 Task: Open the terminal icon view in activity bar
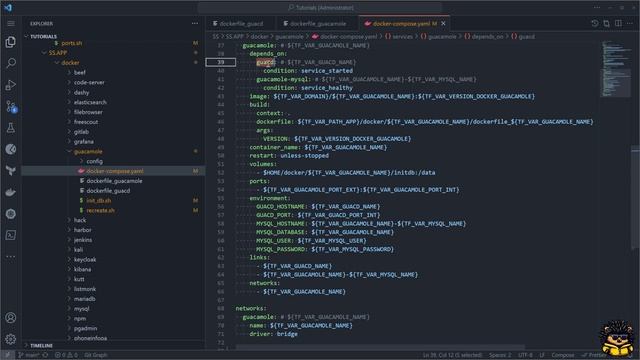[x=11, y=235]
